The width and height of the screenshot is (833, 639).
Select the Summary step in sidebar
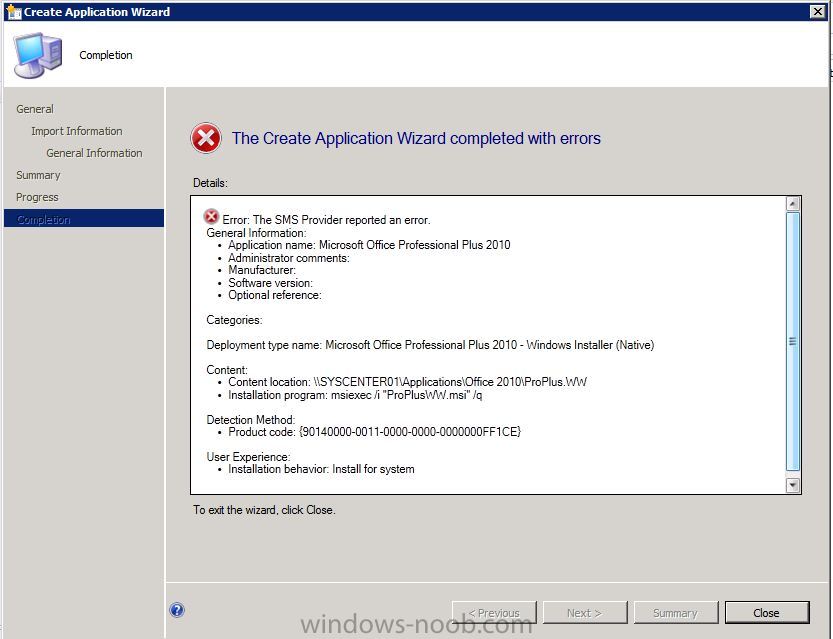pos(38,175)
